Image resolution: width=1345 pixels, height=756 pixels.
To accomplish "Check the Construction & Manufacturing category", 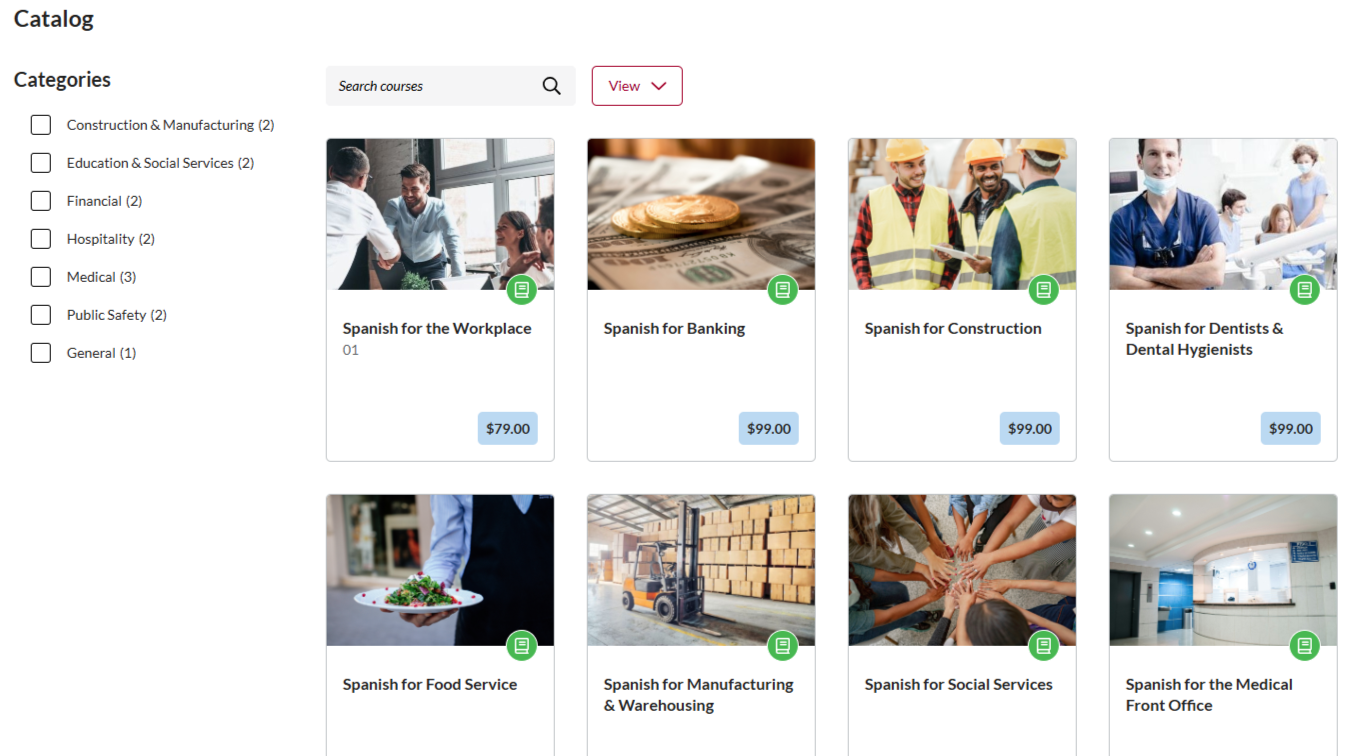I will [x=41, y=125].
